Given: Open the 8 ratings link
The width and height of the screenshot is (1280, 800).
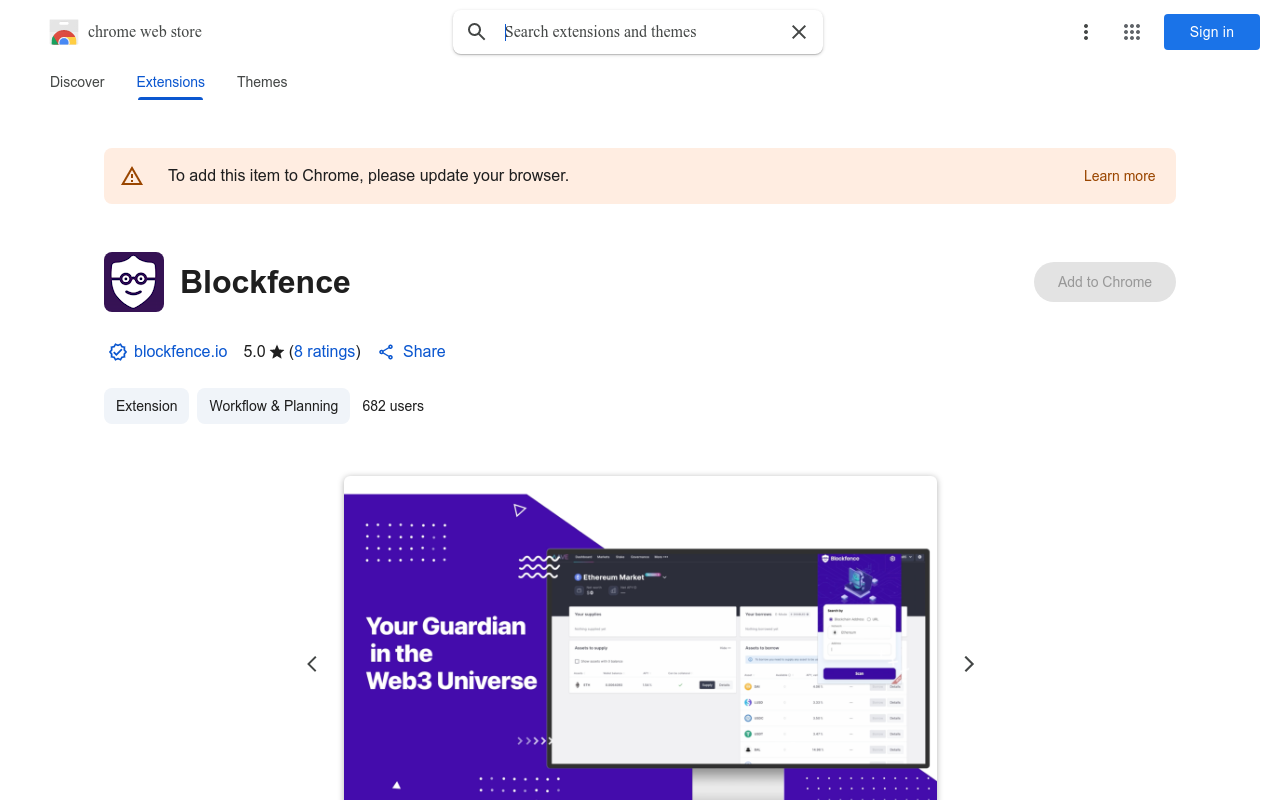Looking at the screenshot, I should tap(325, 352).
